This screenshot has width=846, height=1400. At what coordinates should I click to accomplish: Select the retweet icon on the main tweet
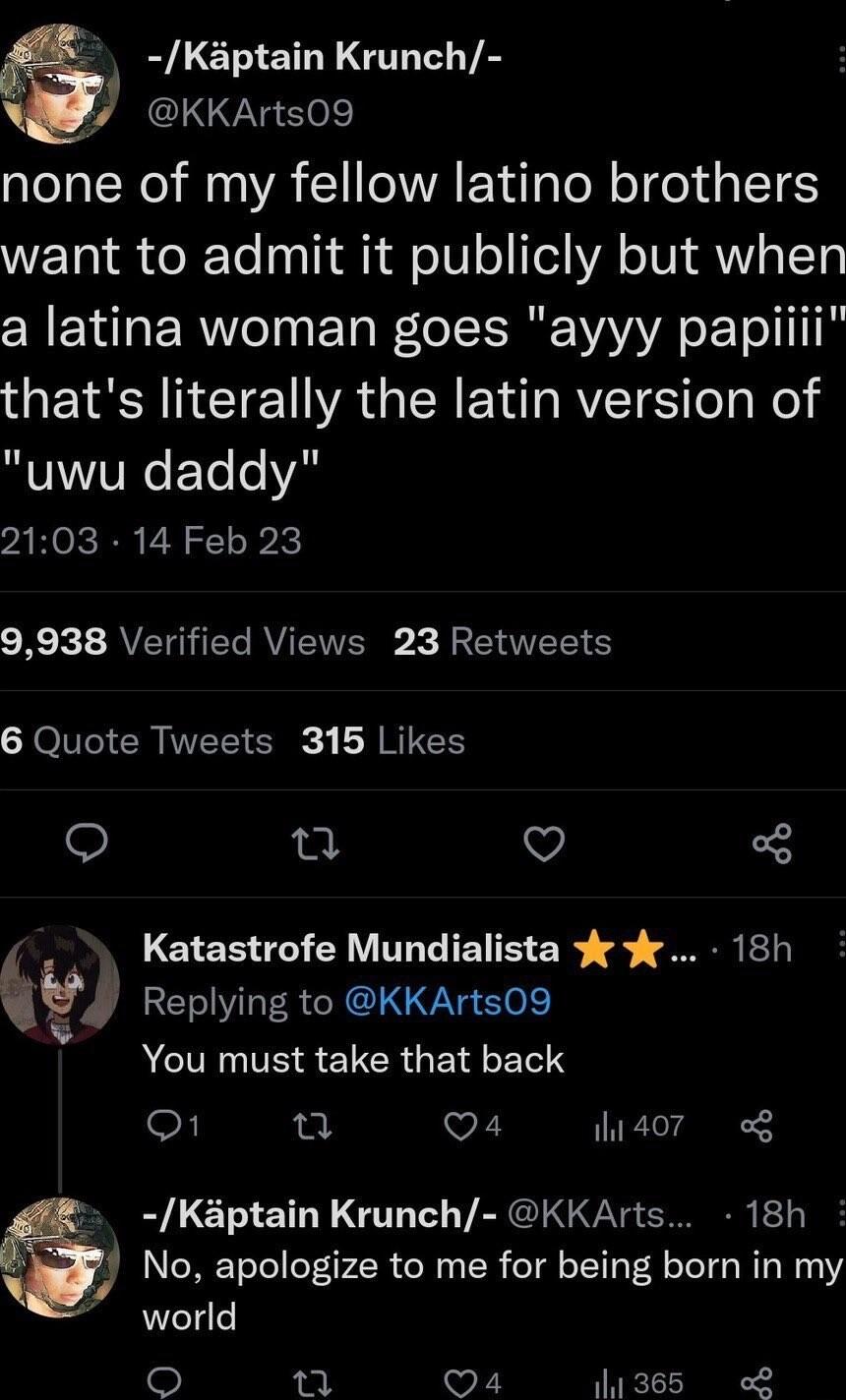[x=317, y=844]
